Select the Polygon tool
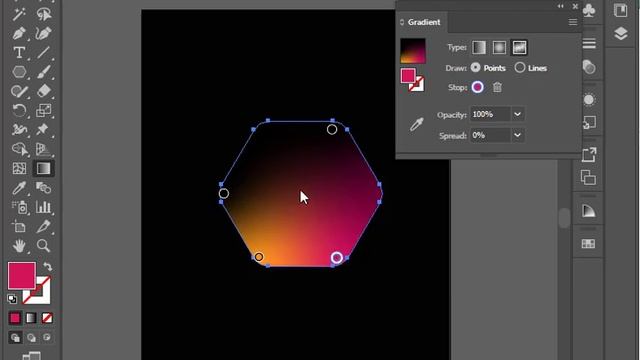 pyautogui.click(x=19, y=72)
